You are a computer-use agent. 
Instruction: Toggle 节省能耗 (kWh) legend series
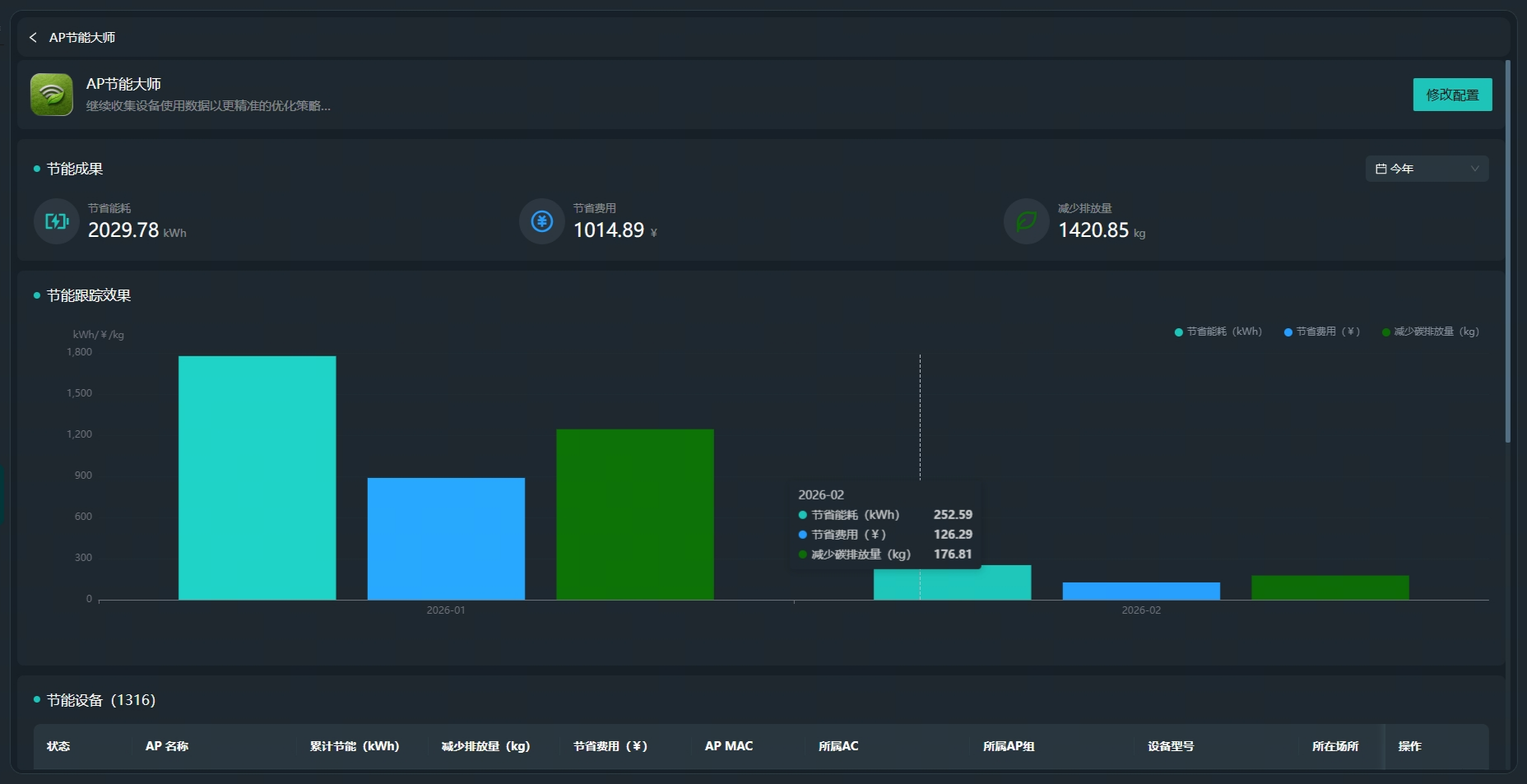pyautogui.click(x=1218, y=332)
